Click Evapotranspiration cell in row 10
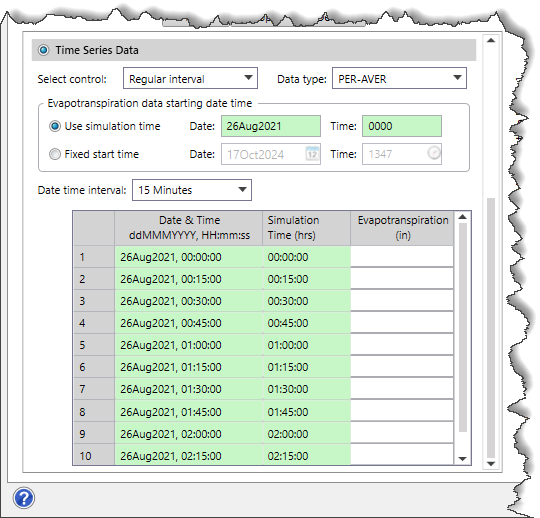Image resolution: width=540 pixels, height=518 pixels. pos(402,455)
